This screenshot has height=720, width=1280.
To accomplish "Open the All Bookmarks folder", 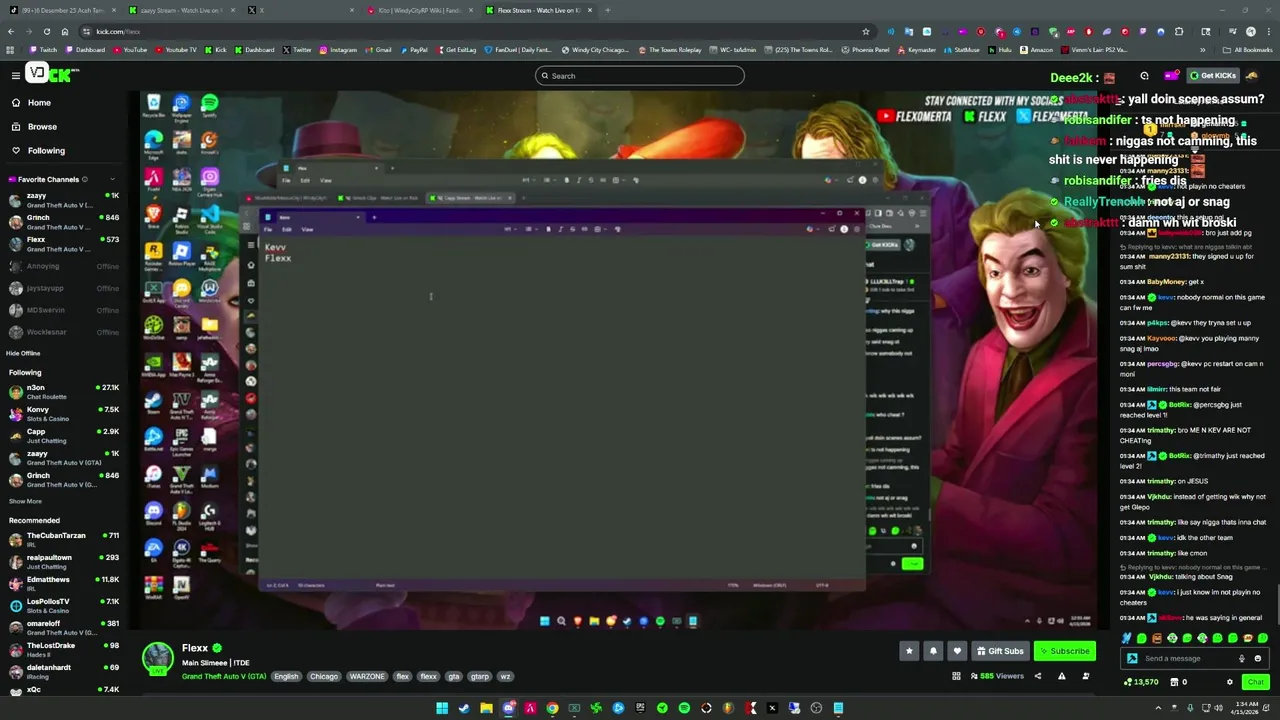I will click(x=1248, y=50).
